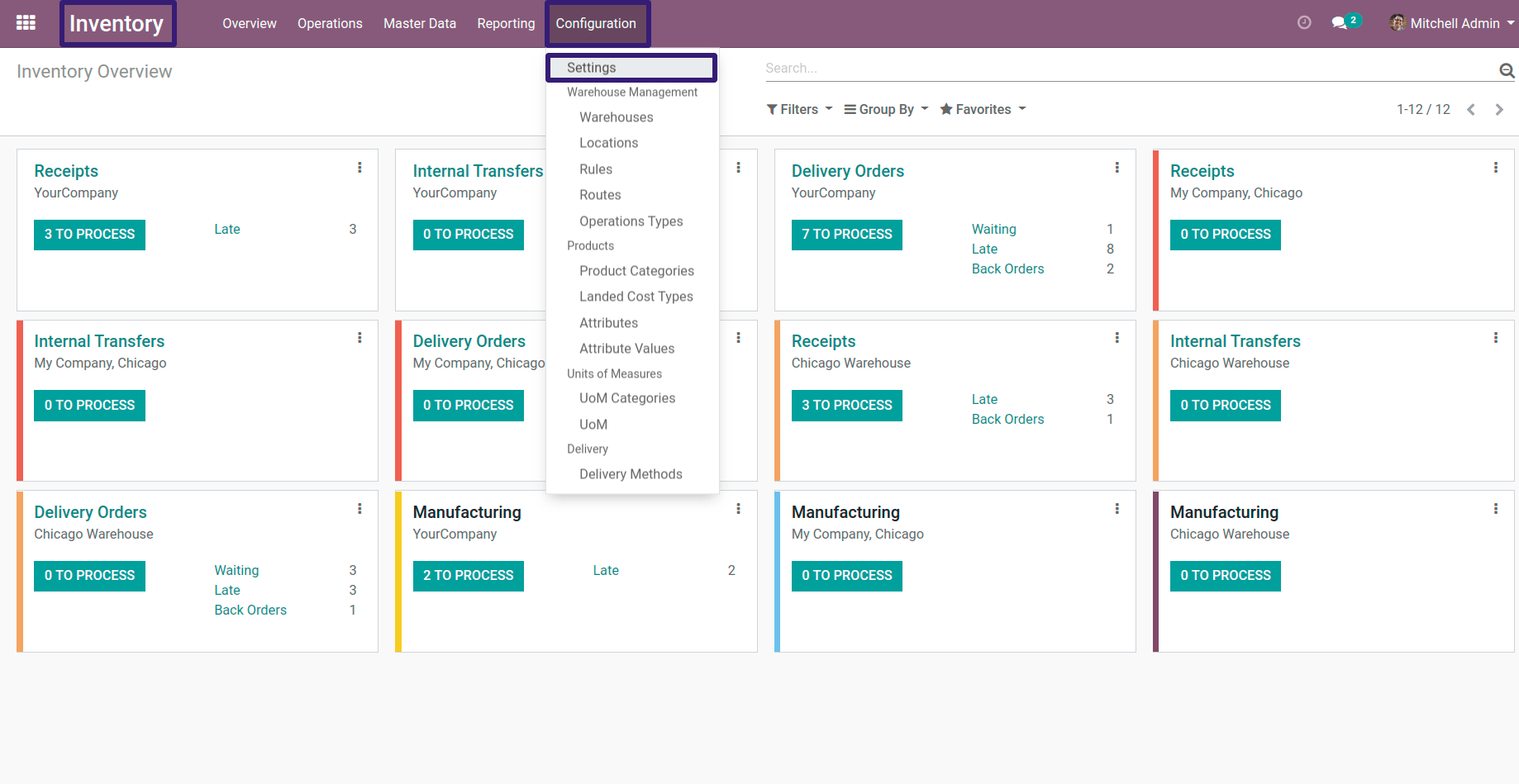1519x784 pixels.
Task: Open kebab menu on Chicago Warehouse Manufacturing card
Action: [1496, 509]
